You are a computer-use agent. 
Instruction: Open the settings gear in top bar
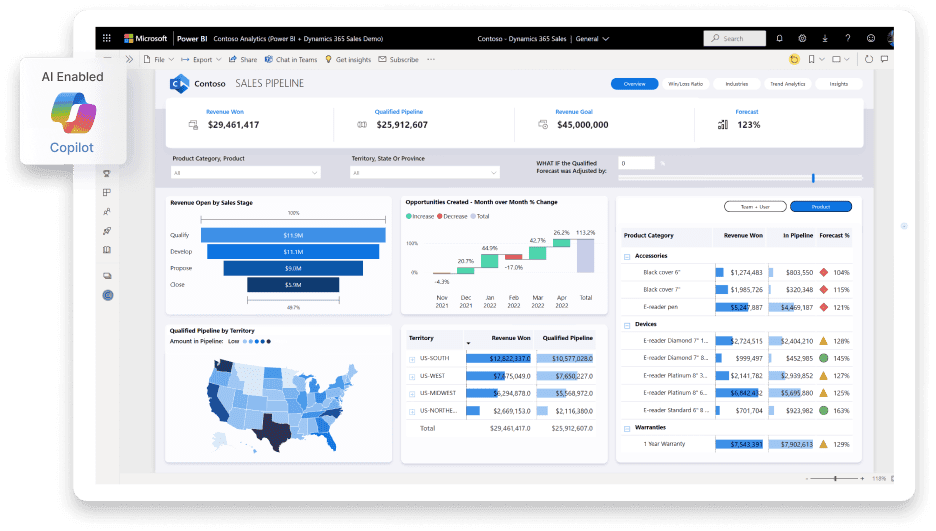(802, 38)
